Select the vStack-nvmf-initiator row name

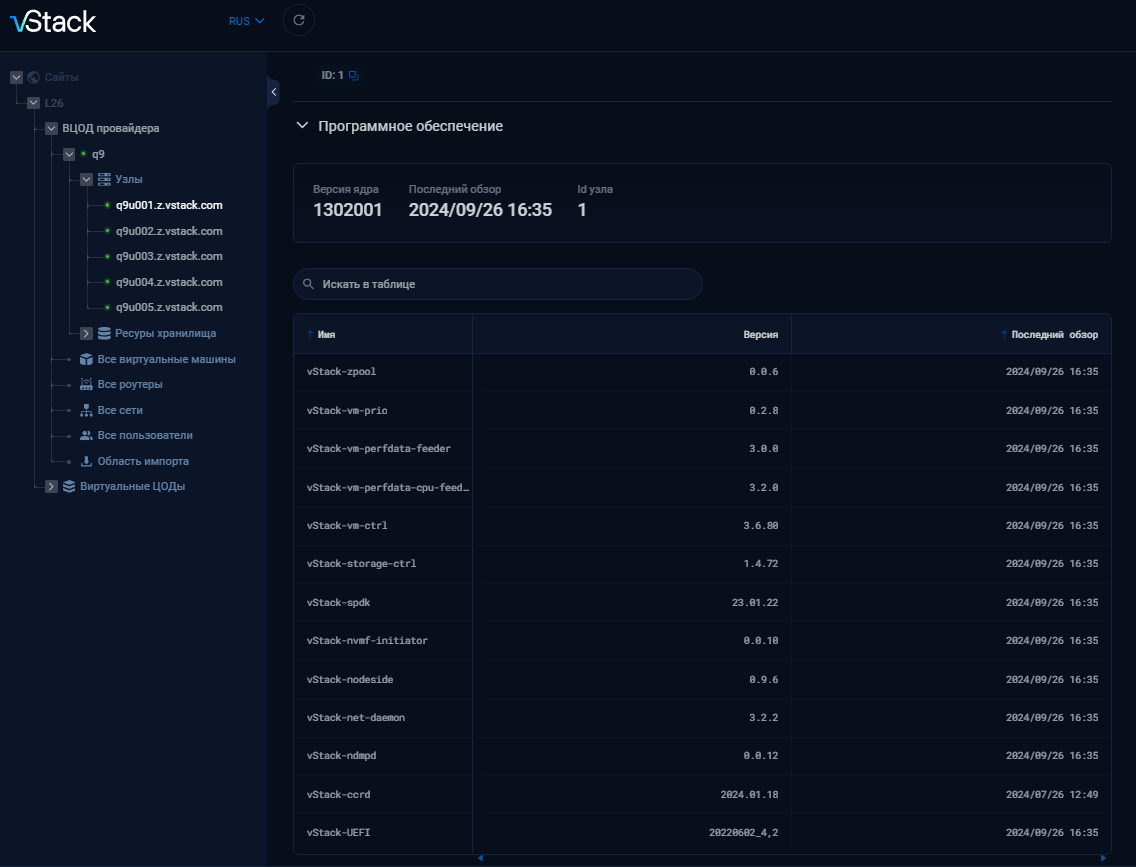367,640
